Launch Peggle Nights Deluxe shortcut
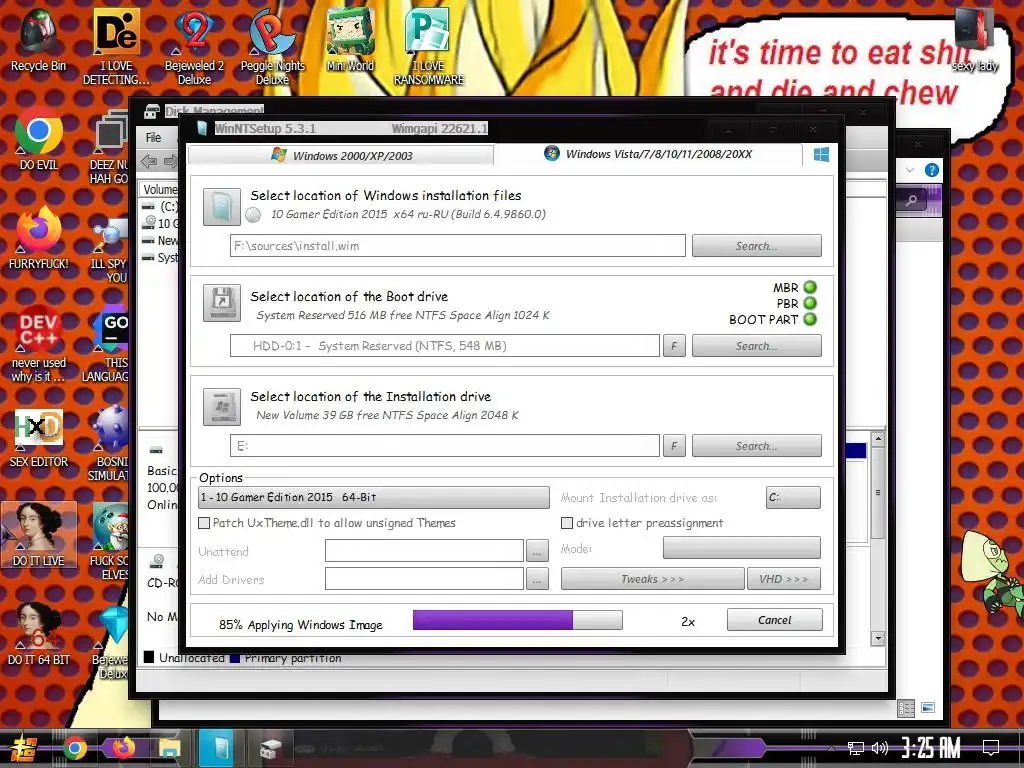The image size is (1024, 768). [272, 47]
